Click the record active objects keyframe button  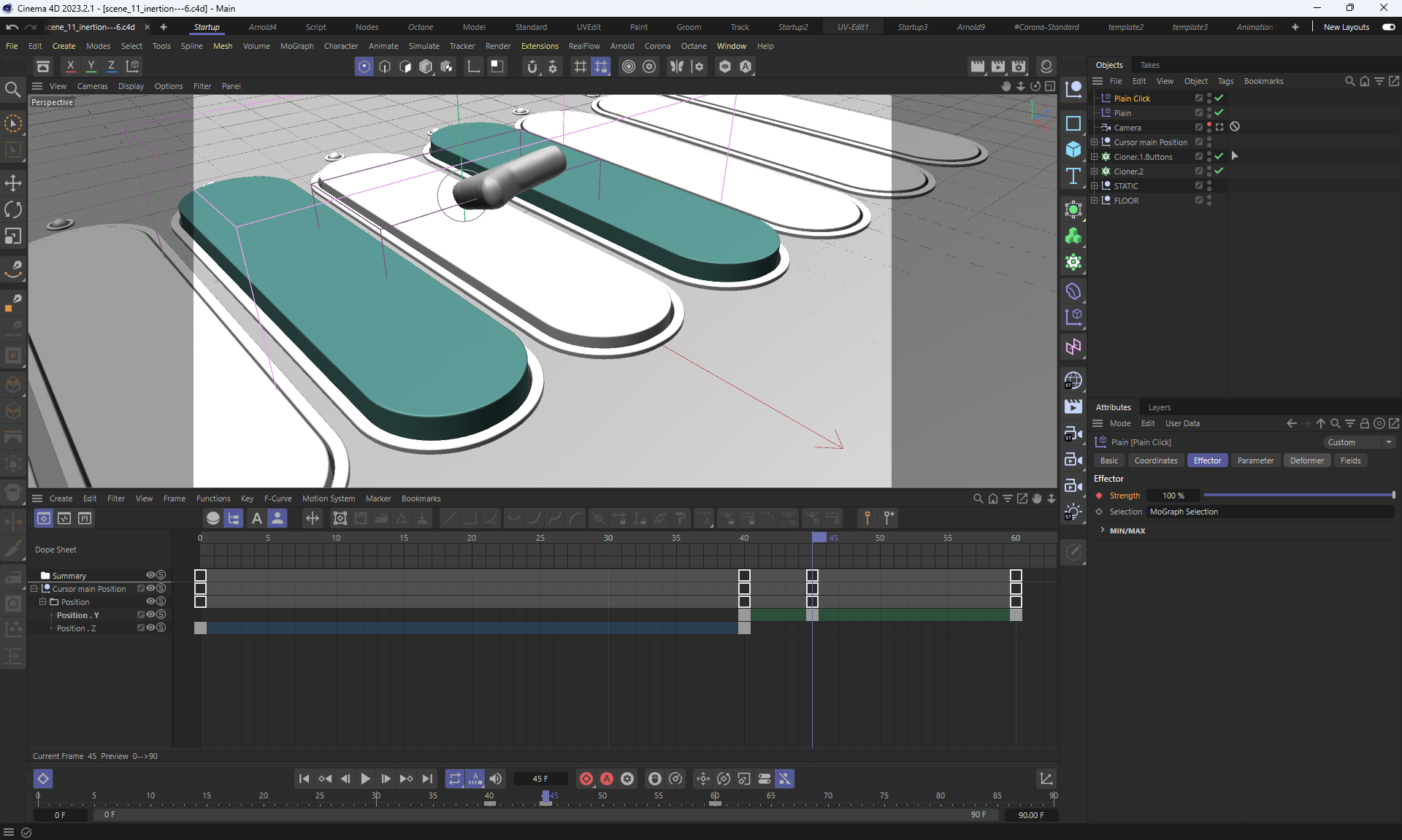tap(586, 779)
